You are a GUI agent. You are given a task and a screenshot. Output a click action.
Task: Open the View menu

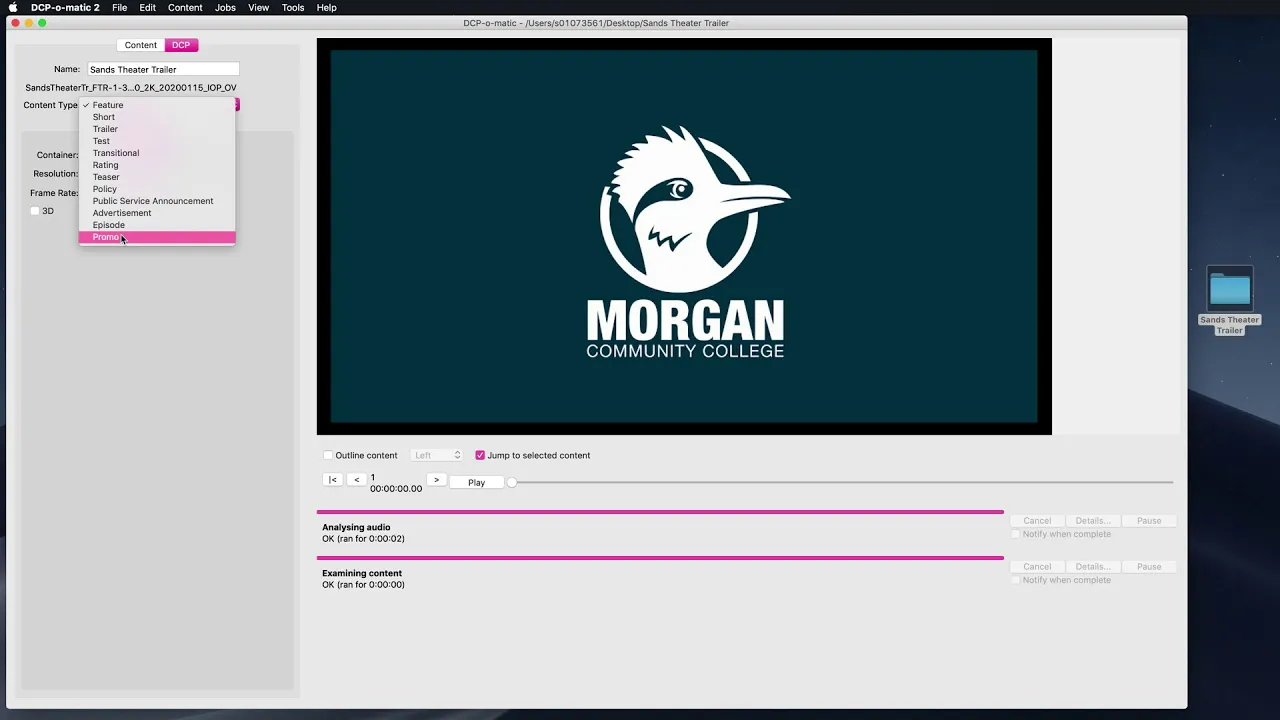pos(258,7)
